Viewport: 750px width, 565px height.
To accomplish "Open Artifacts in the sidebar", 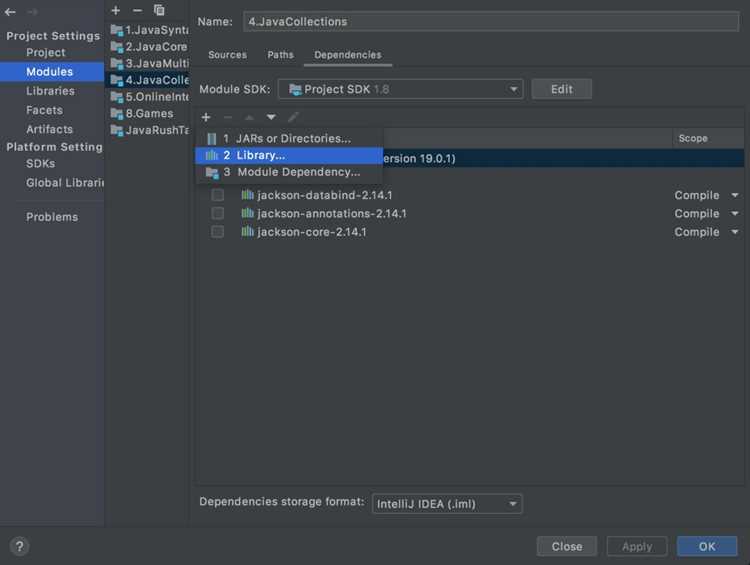I will click(49, 129).
